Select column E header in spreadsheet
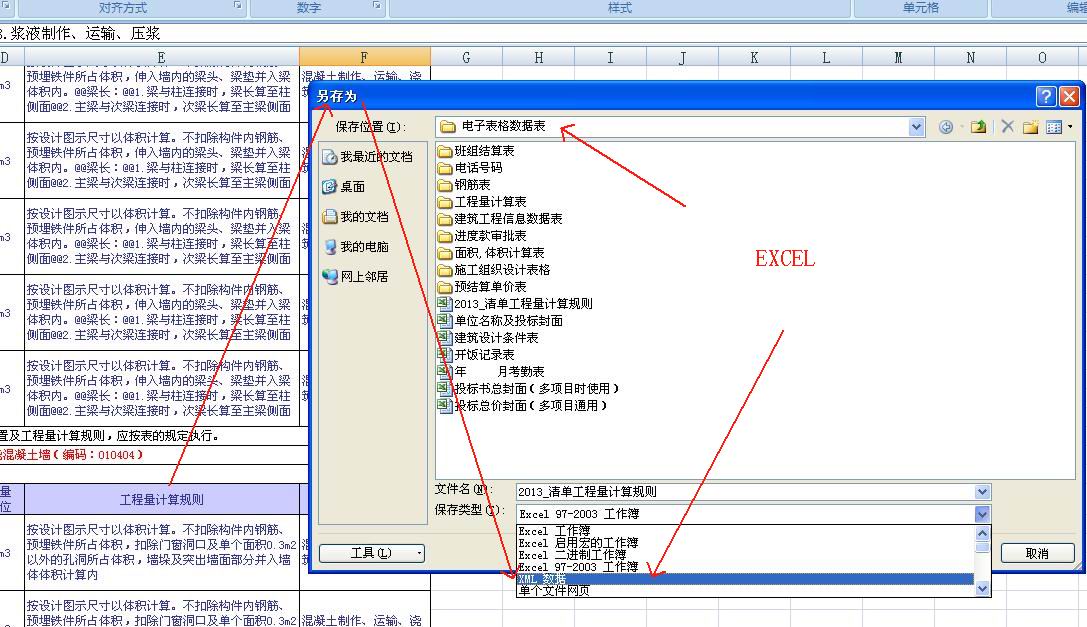 click(x=162, y=58)
